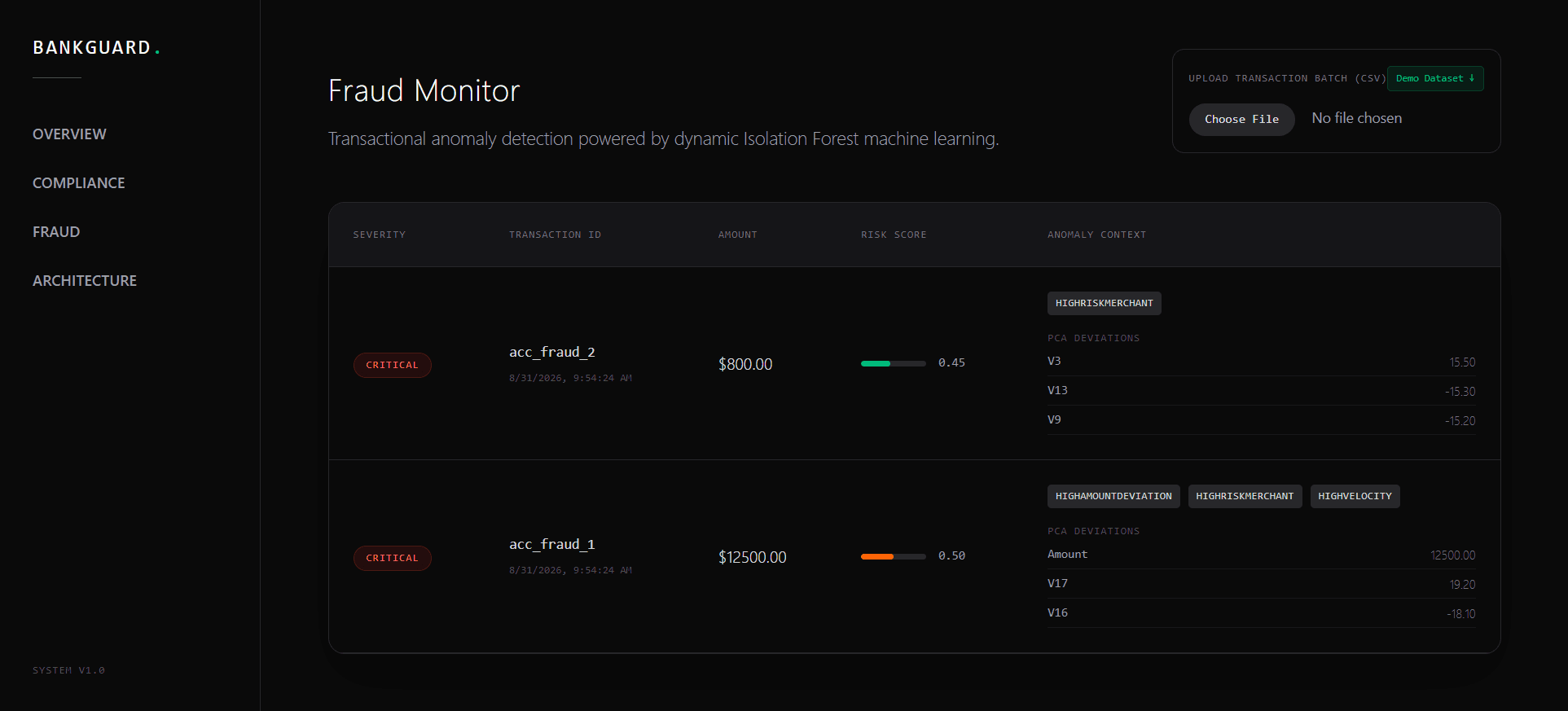This screenshot has height=711, width=1568.
Task: Click Upload Transaction Batch (CSV) label
Action: (1287, 78)
